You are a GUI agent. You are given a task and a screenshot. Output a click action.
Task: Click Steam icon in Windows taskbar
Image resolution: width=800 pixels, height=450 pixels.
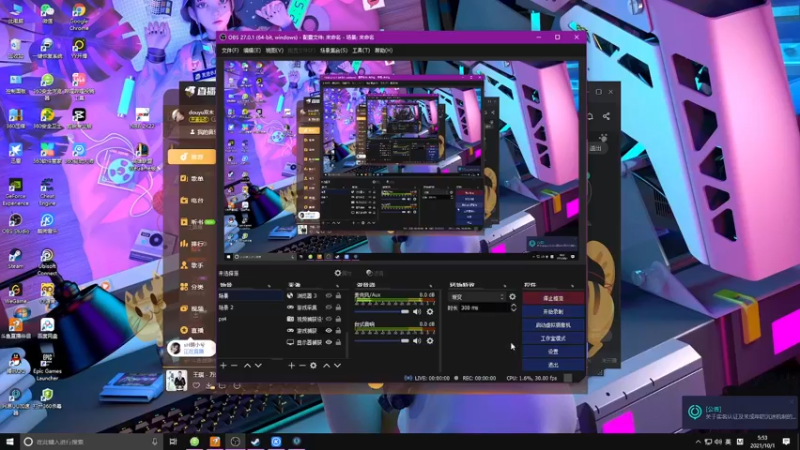click(x=256, y=441)
